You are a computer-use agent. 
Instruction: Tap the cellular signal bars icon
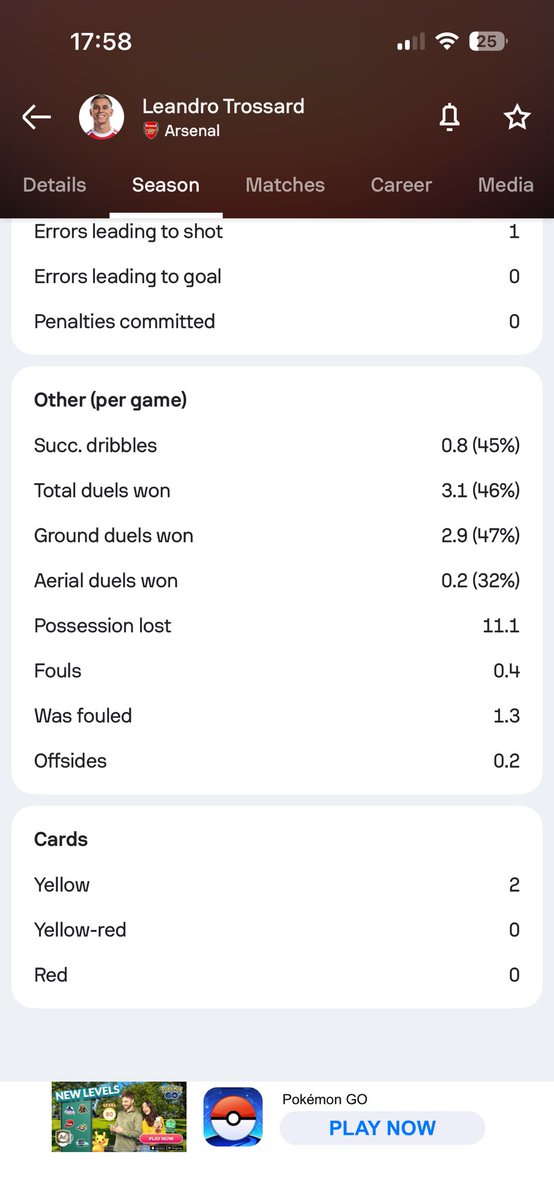[411, 42]
